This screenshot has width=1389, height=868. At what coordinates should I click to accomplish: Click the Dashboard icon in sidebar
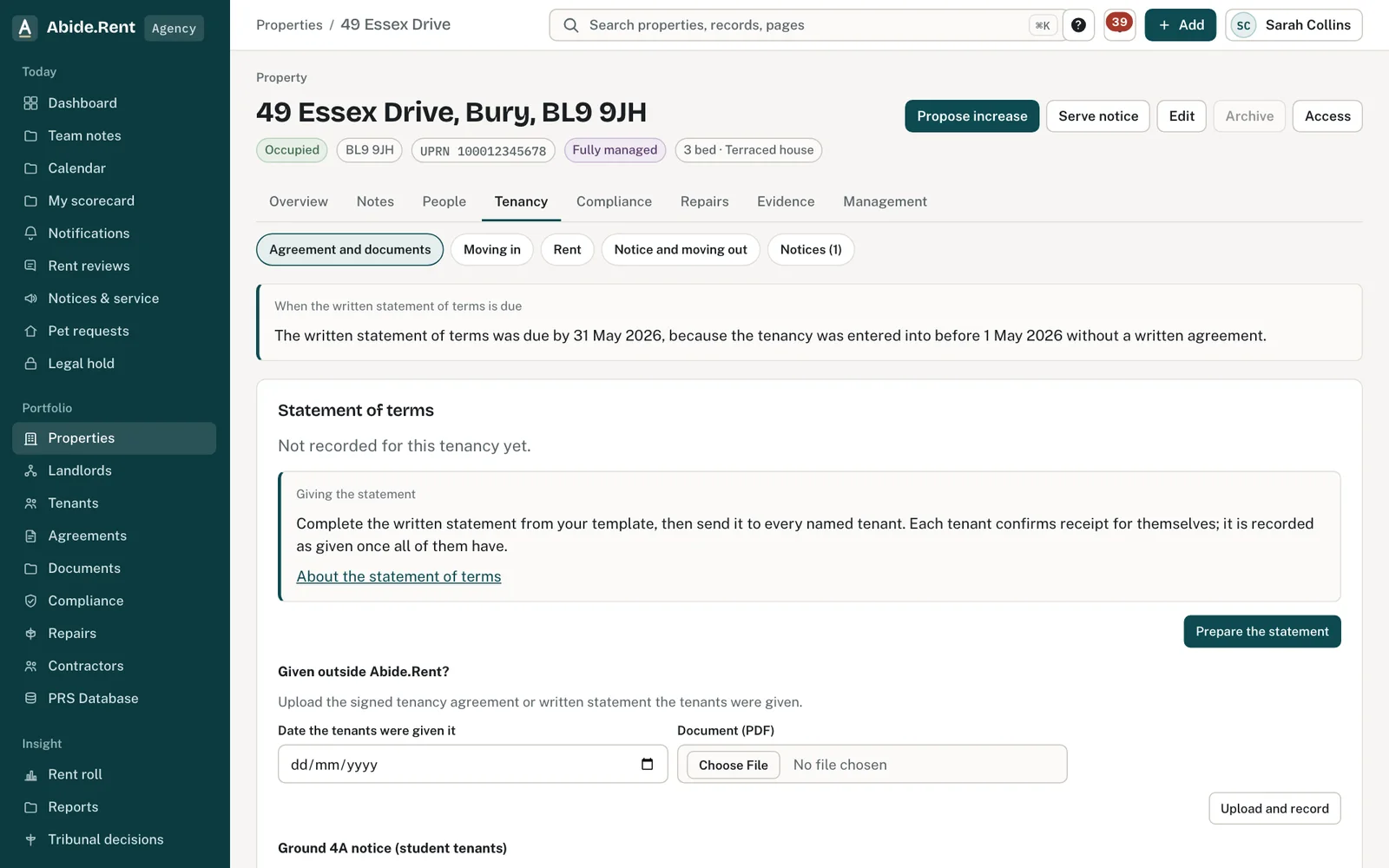click(x=30, y=103)
